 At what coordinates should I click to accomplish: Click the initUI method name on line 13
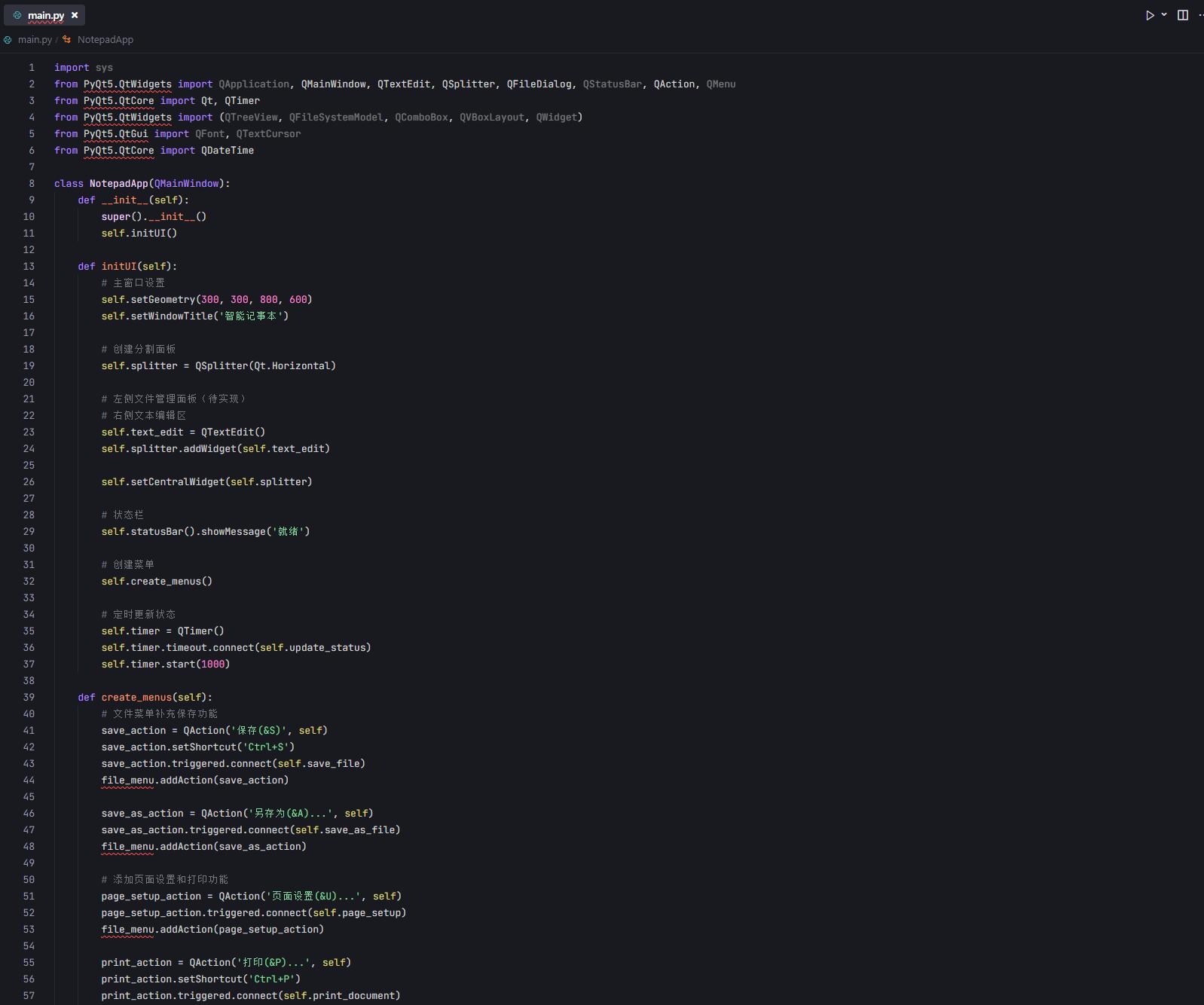(119, 267)
